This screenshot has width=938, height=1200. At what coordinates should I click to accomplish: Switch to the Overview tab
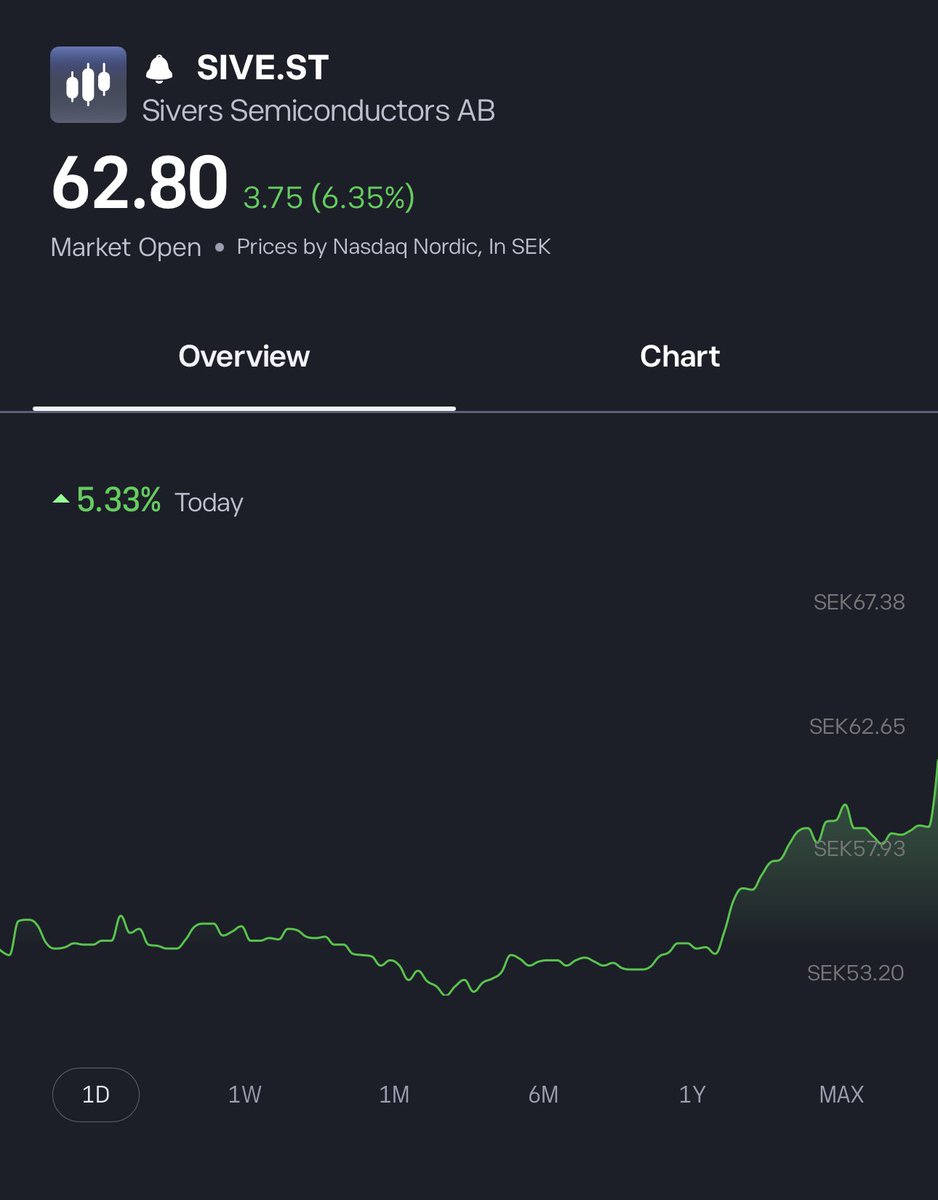(x=244, y=357)
